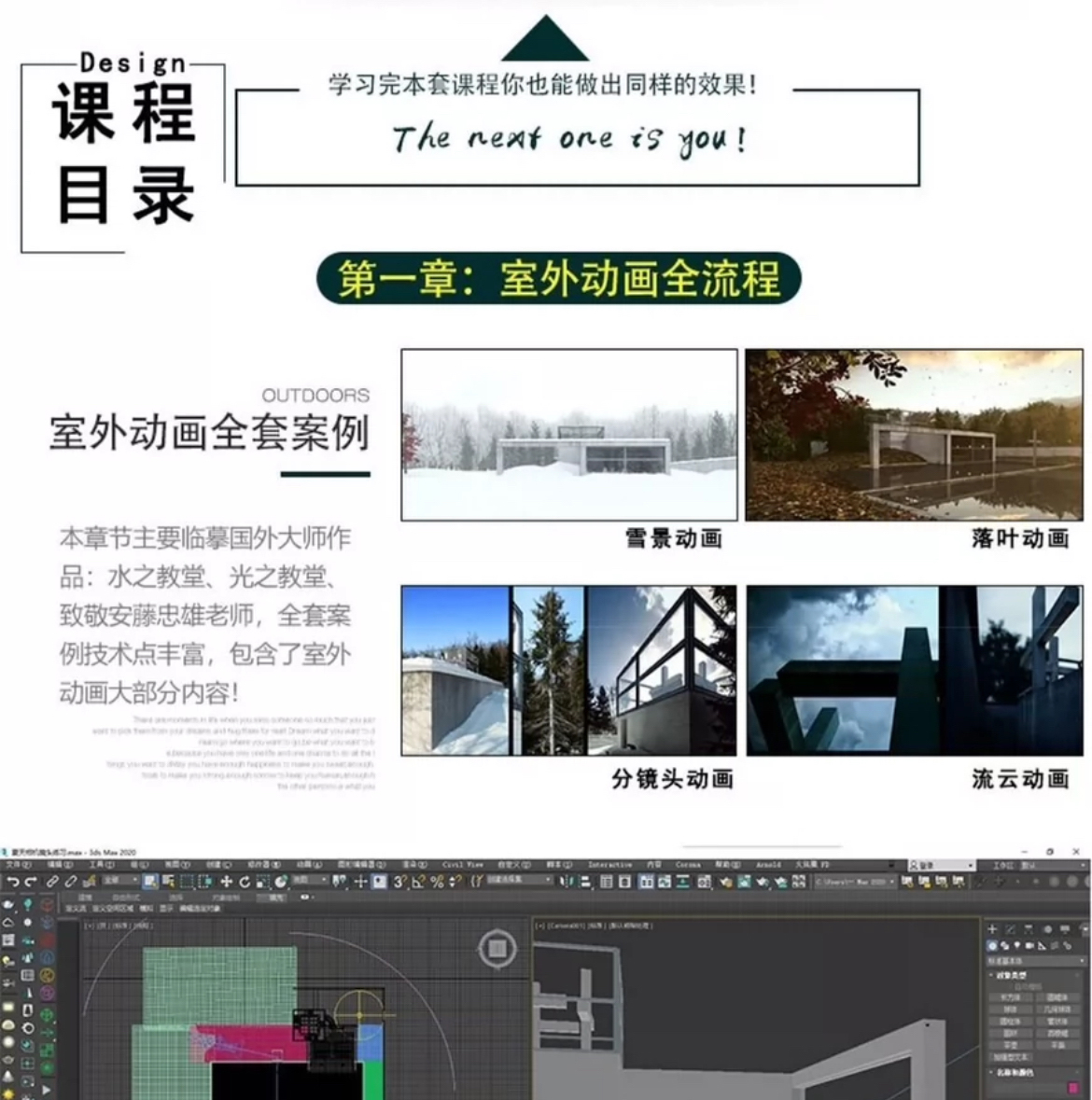
Task: Click the 落叶动画 falling leaves thumbnail
Action: pos(914,434)
